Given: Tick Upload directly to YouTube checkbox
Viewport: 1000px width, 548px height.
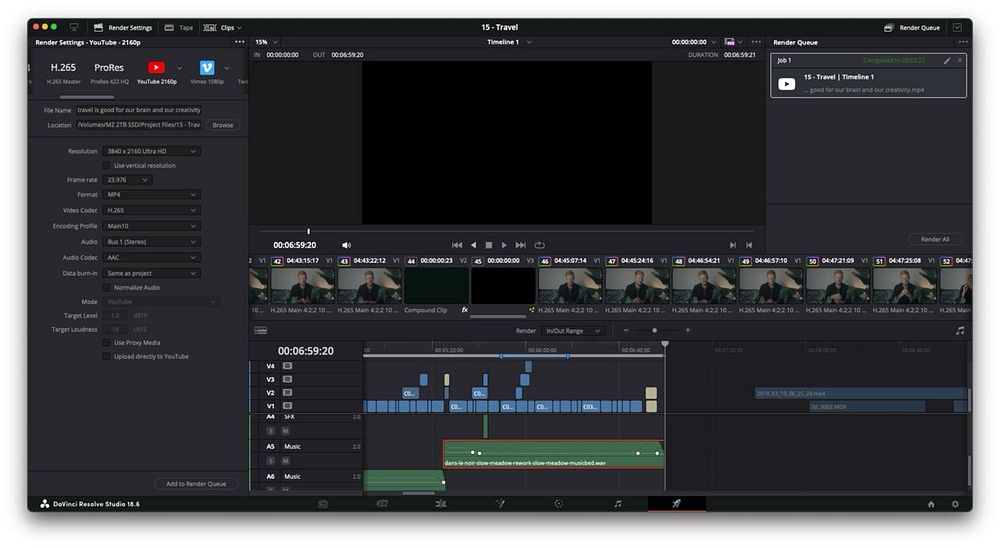Looking at the screenshot, I should pos(107,356).
